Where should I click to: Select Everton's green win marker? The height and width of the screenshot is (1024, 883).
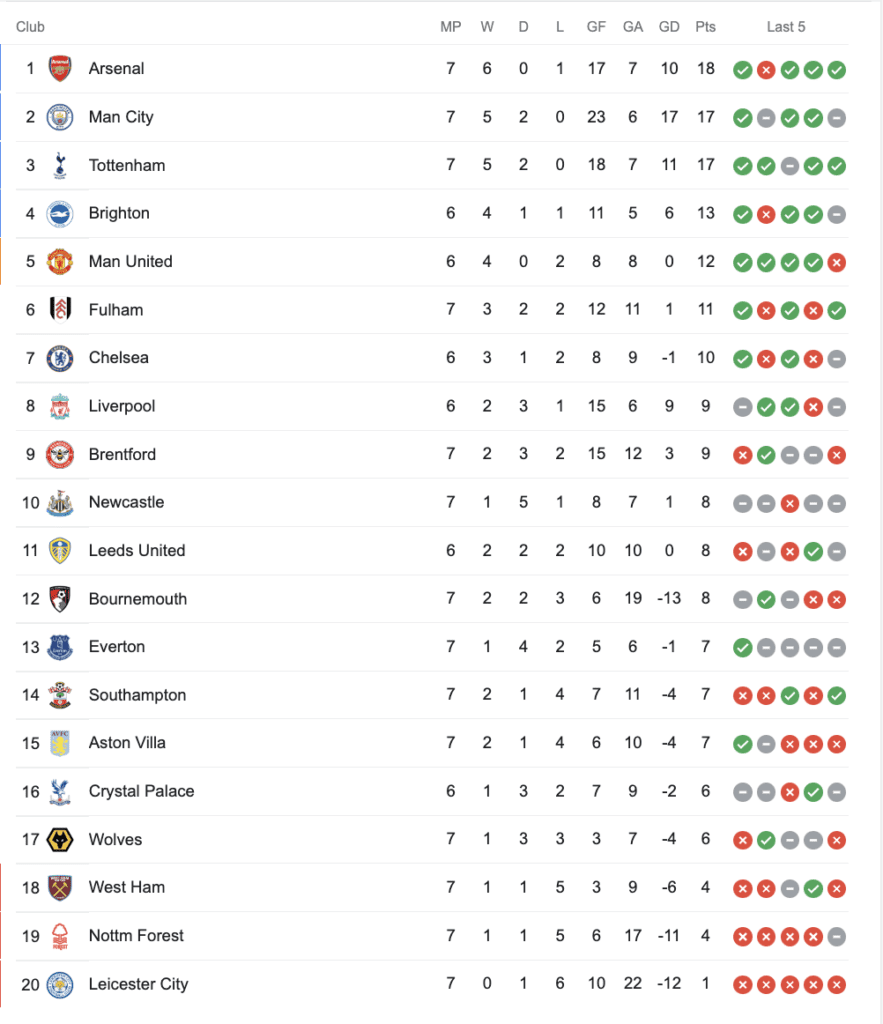pyautogui.click(x=743, y=648)
